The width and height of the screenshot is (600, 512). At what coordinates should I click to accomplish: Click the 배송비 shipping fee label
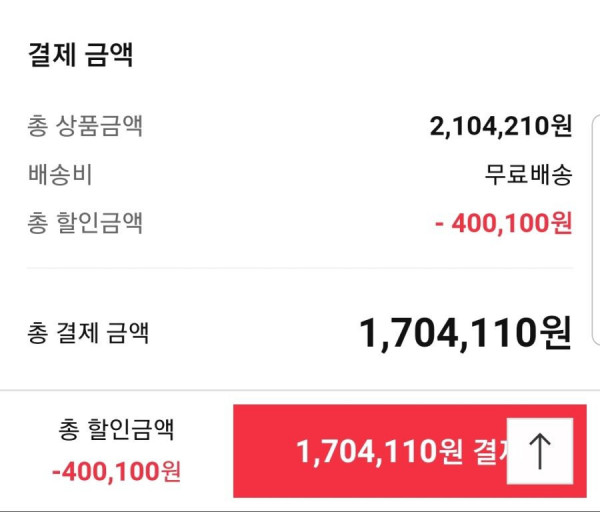(60, 174)
